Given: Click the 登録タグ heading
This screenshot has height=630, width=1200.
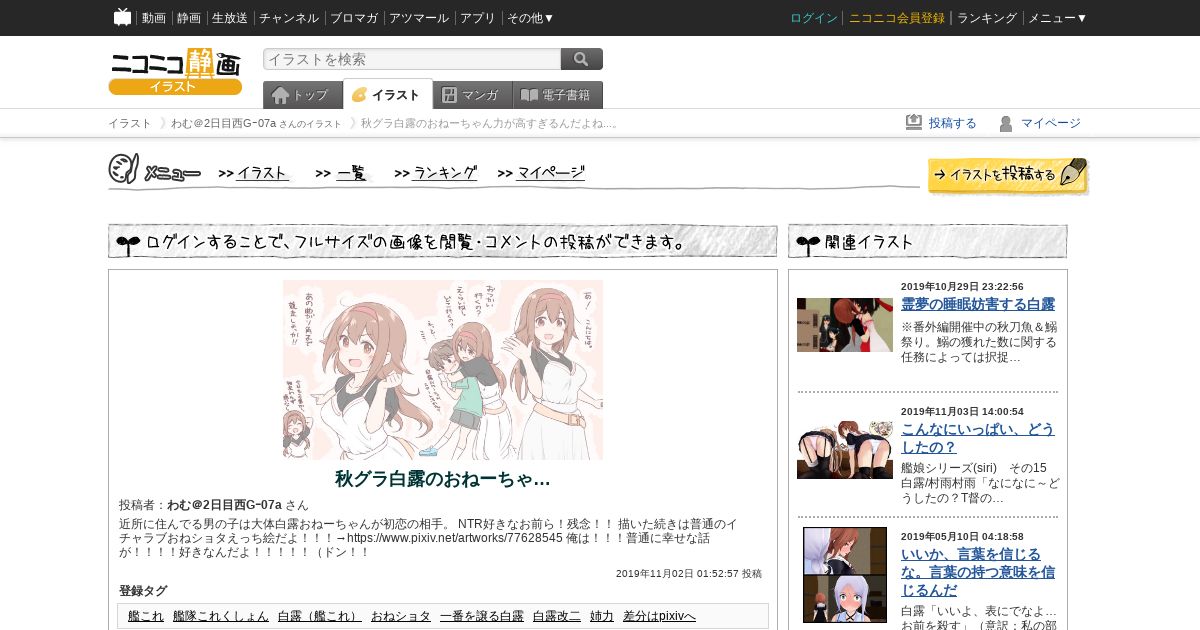Looking at the screenshot, I should point(143,591).
